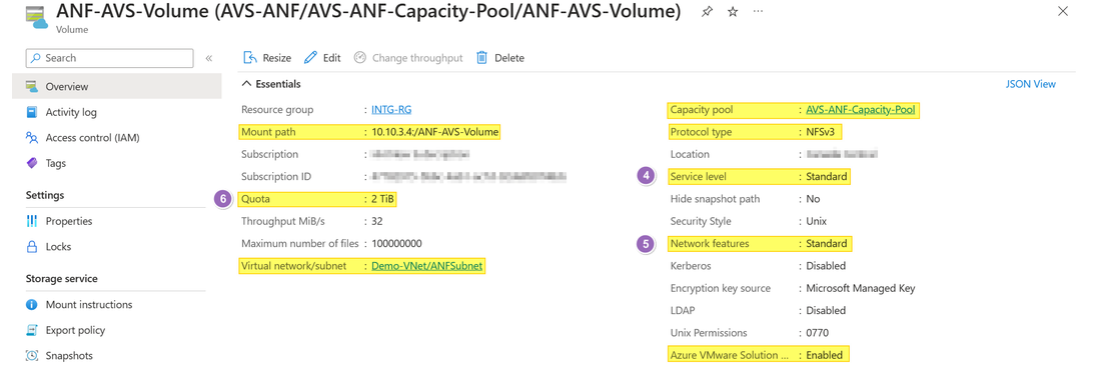Select the Azure VMware Solution Enabled value
Viewport: 1105px width, 388px height.
pos(824,355)
